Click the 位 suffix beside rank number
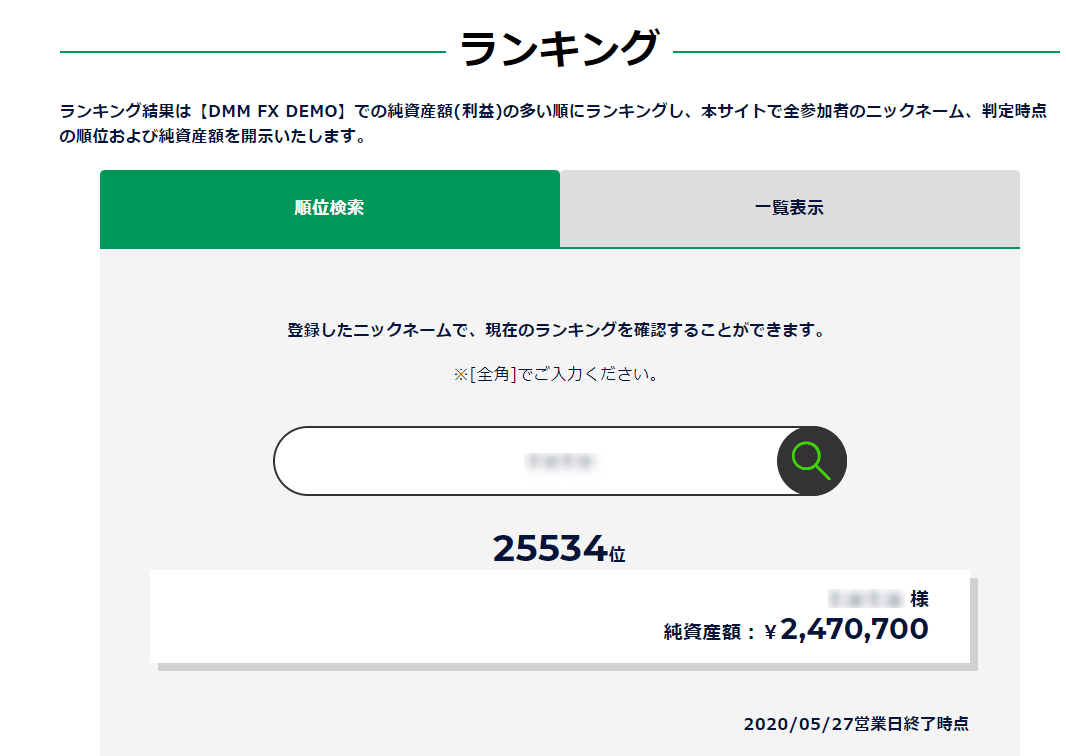The height and width of the screenshot is (756, 1066). pyautogui.click(x=617, y=554)
